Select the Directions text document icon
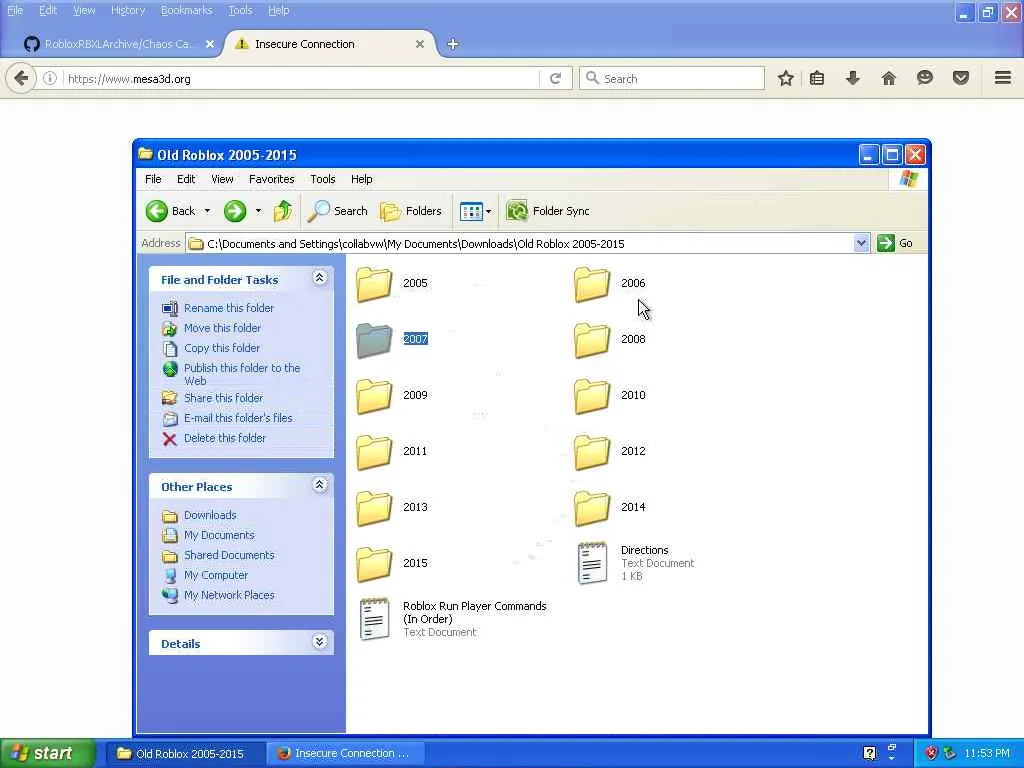 coord(592,562)
